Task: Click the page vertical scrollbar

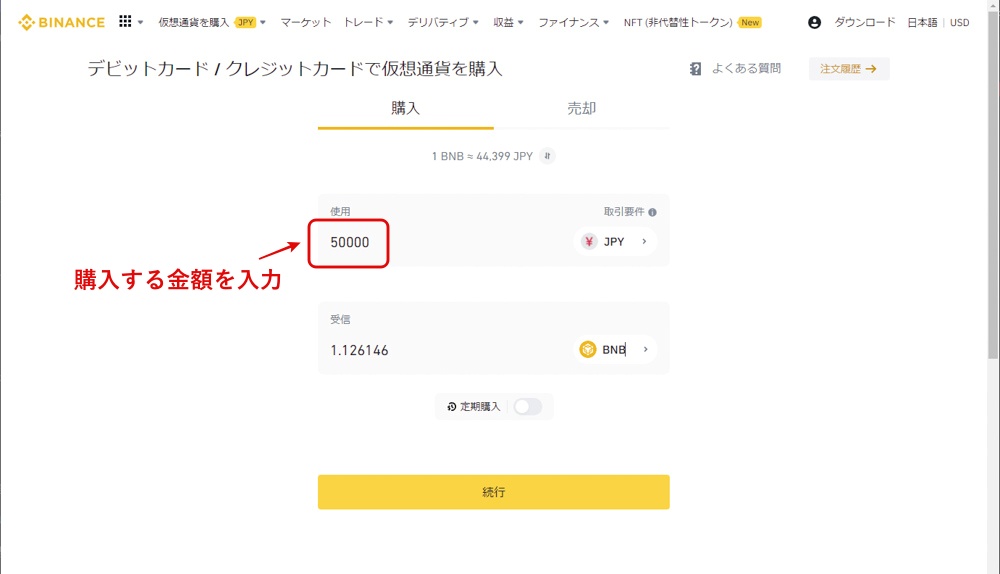Action: tap(993, 287)
